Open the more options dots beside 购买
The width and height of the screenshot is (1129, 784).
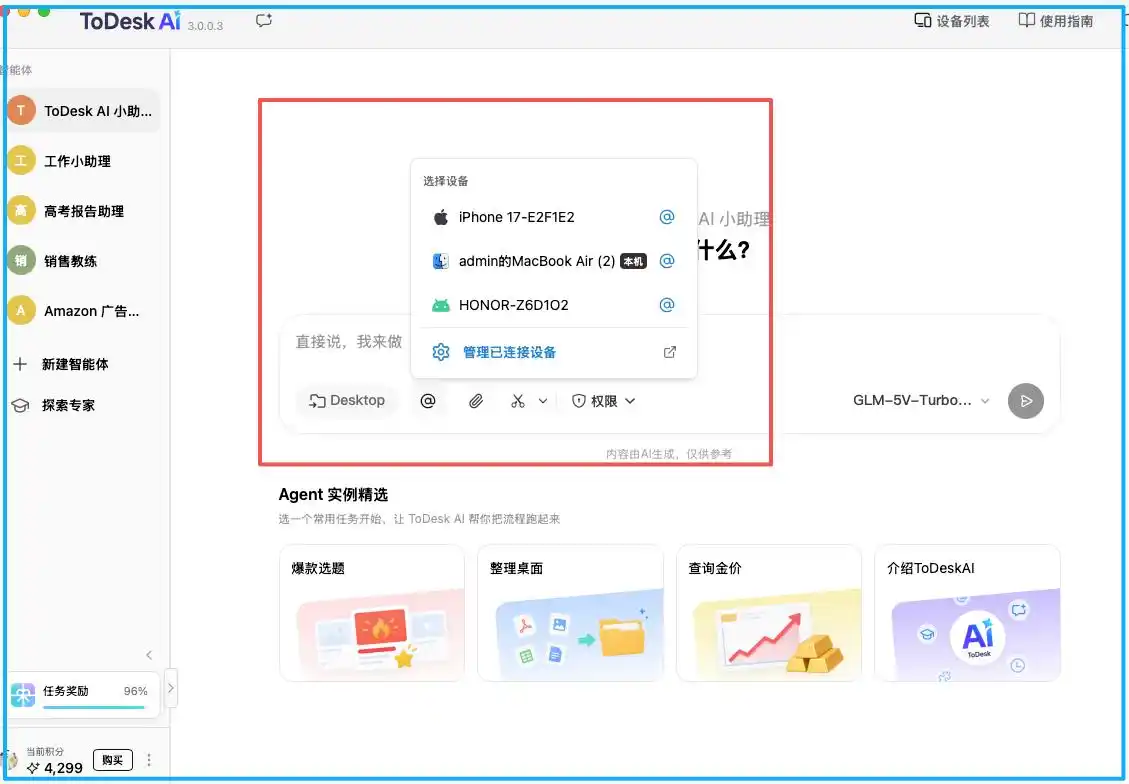pyautogui.click(x=149, y=760)
